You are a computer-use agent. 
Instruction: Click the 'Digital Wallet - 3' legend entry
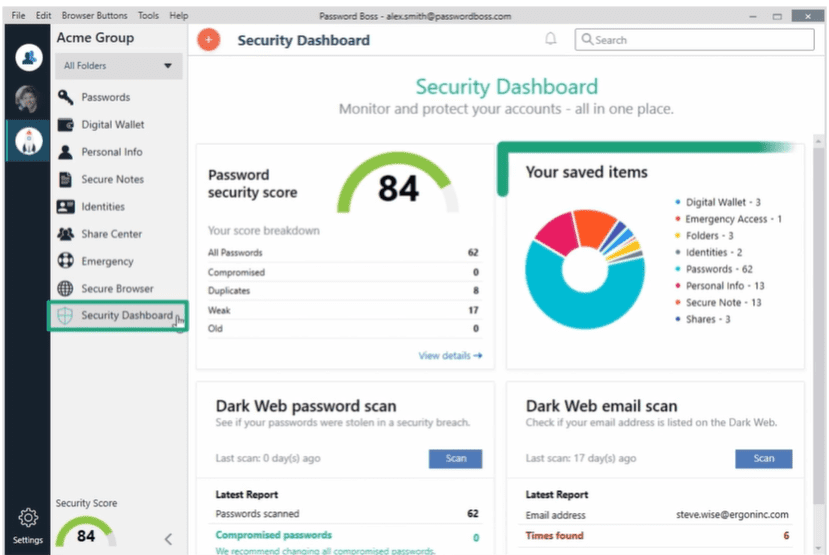[x=718, y=202]
